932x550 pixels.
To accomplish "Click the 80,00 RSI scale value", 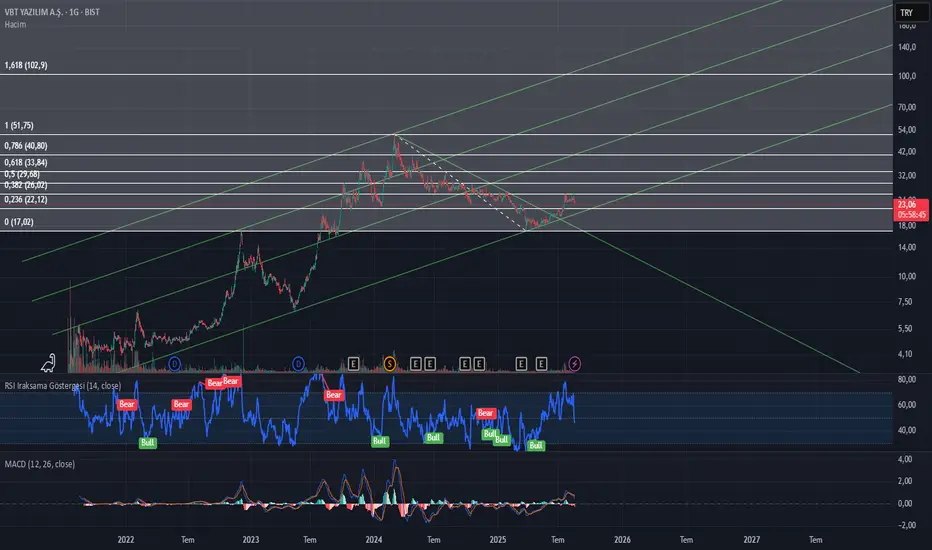I will click(906, 379).
